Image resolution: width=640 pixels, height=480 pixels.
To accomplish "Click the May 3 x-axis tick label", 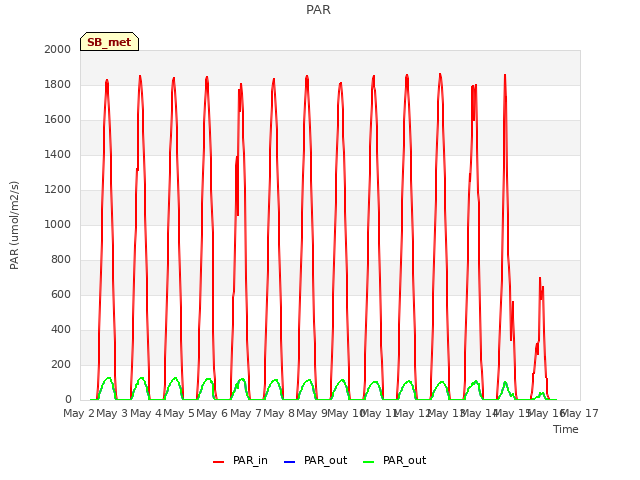I will point(112,413).
